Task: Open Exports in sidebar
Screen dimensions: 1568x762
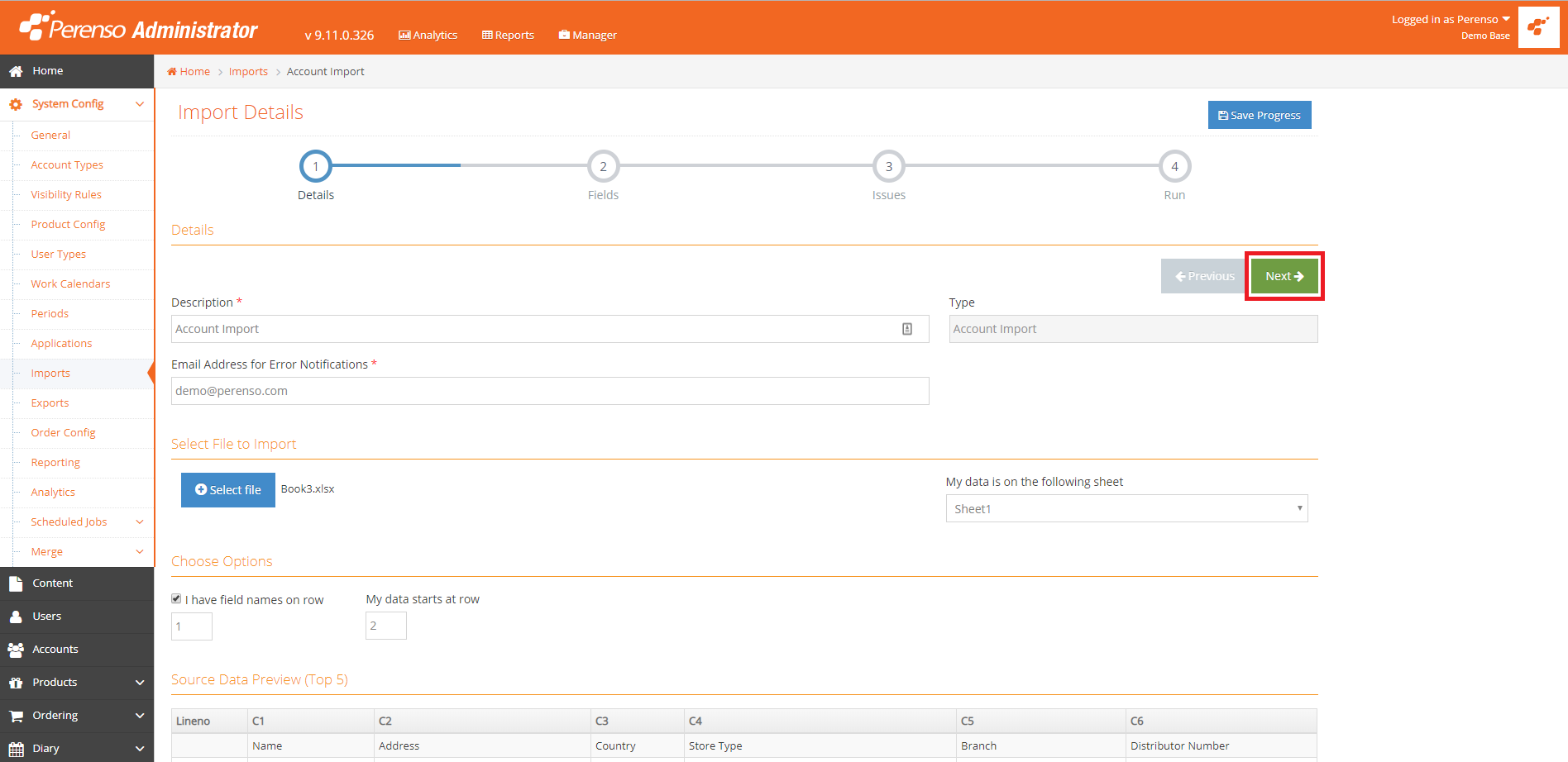Action: tap(50, 403)
